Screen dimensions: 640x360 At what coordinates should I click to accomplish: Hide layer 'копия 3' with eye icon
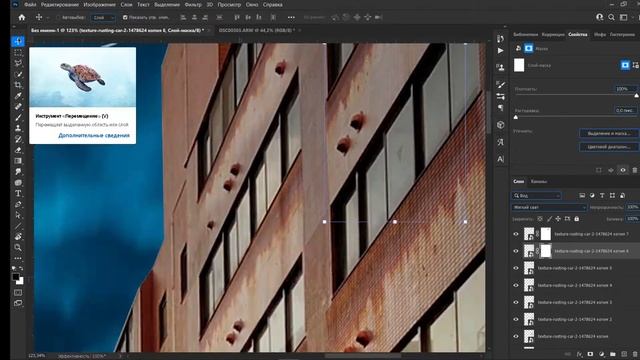[516, 302]
